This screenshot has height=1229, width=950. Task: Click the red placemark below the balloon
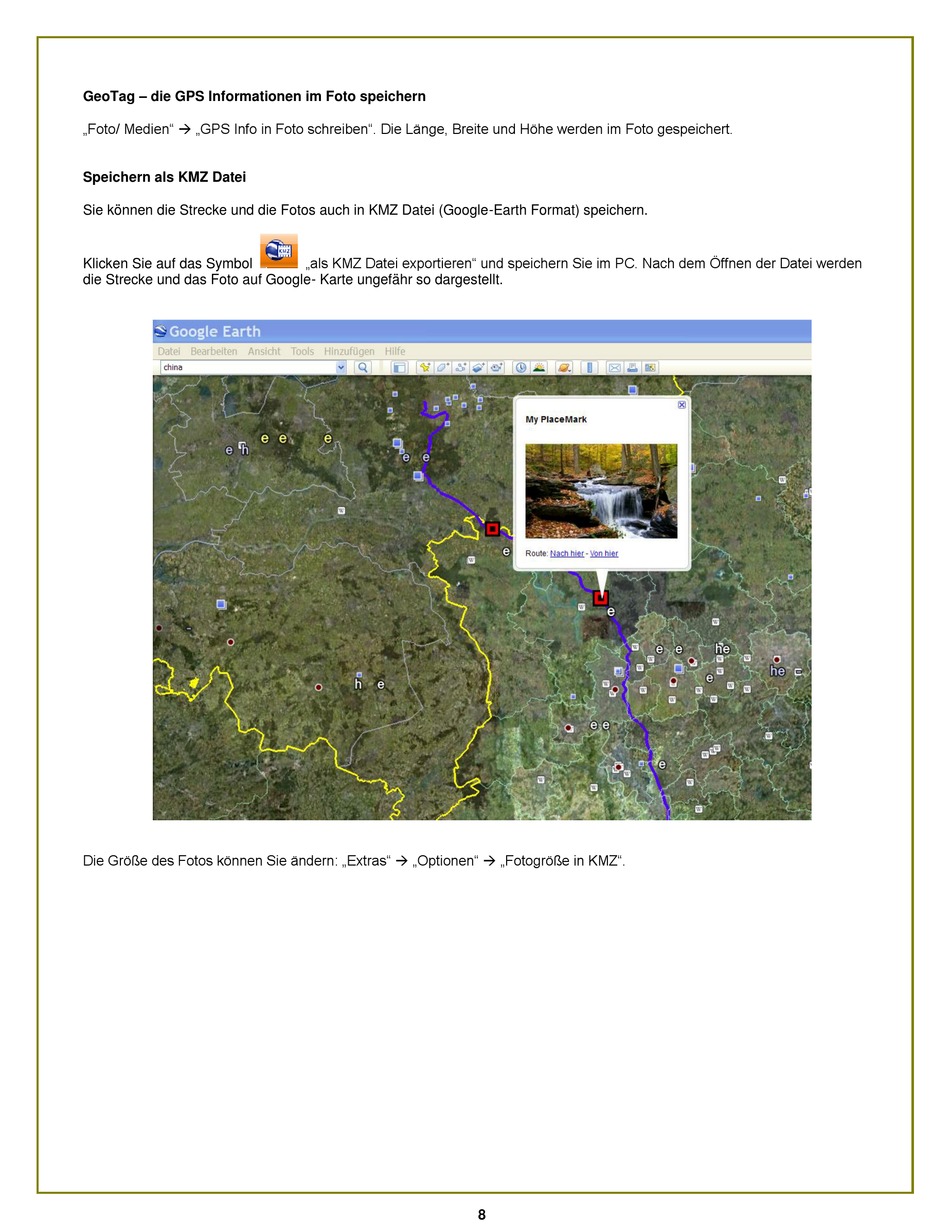click(600, 598)
